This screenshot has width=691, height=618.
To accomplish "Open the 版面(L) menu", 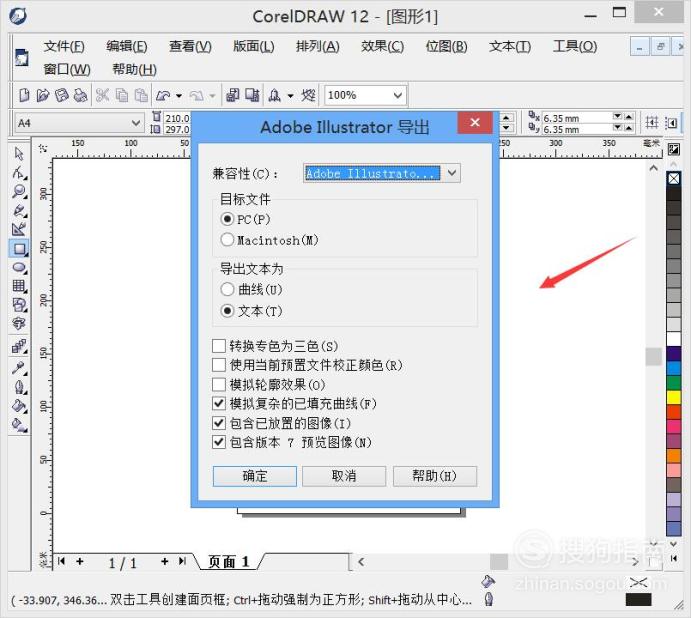I will (x=254, y=46).
